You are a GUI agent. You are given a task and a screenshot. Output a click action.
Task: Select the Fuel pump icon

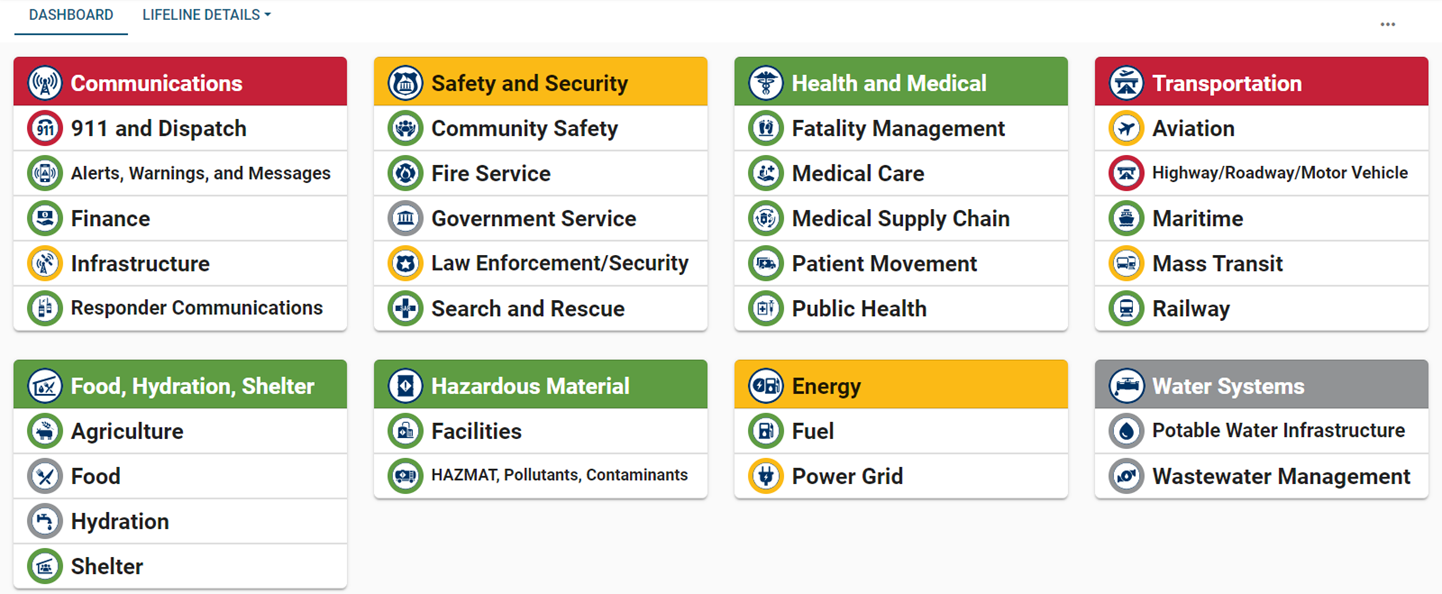(x=765, y=431)
